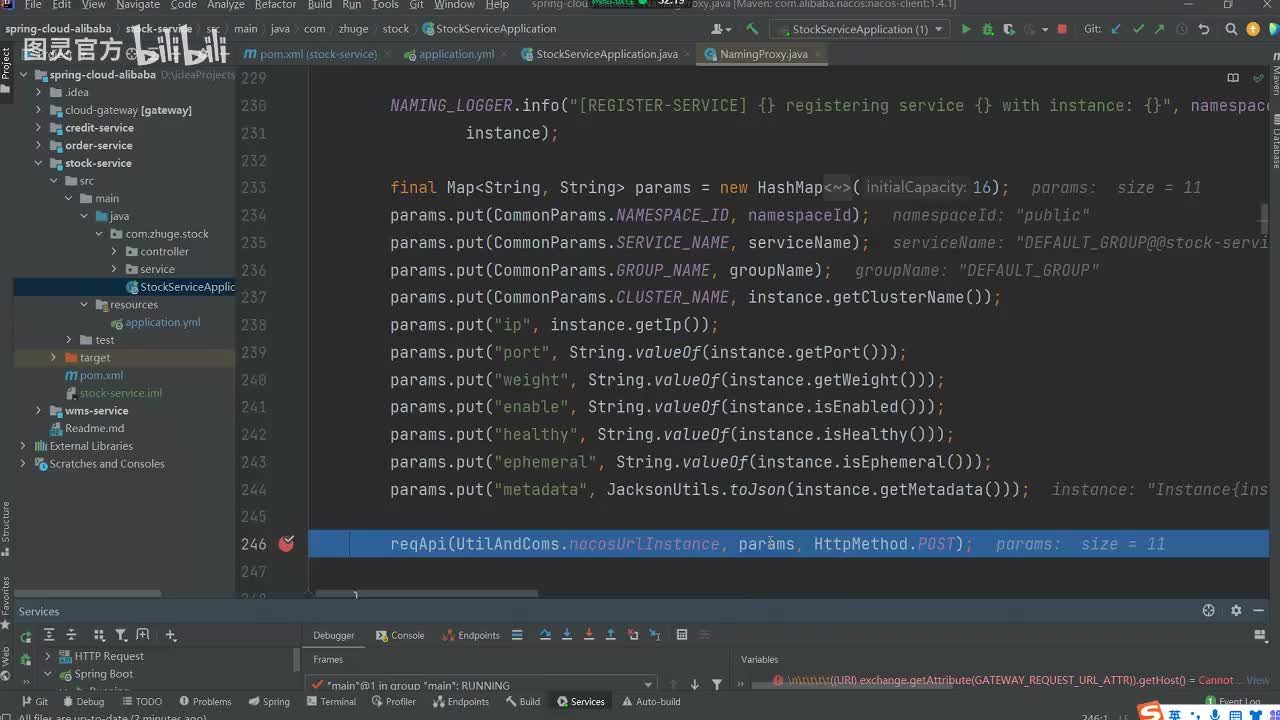Expand the target folder
The image size is (1280, 720).
pyautogui.click(x=53, y=358)
